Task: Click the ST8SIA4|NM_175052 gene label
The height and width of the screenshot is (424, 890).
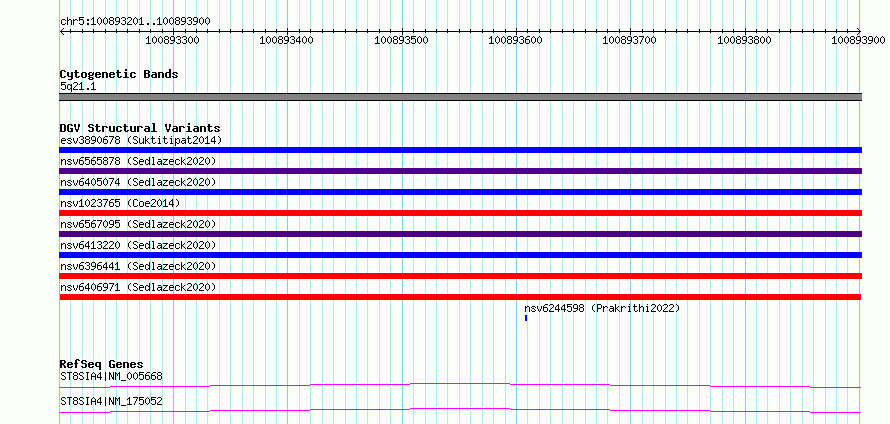Action: click(111, 401)
